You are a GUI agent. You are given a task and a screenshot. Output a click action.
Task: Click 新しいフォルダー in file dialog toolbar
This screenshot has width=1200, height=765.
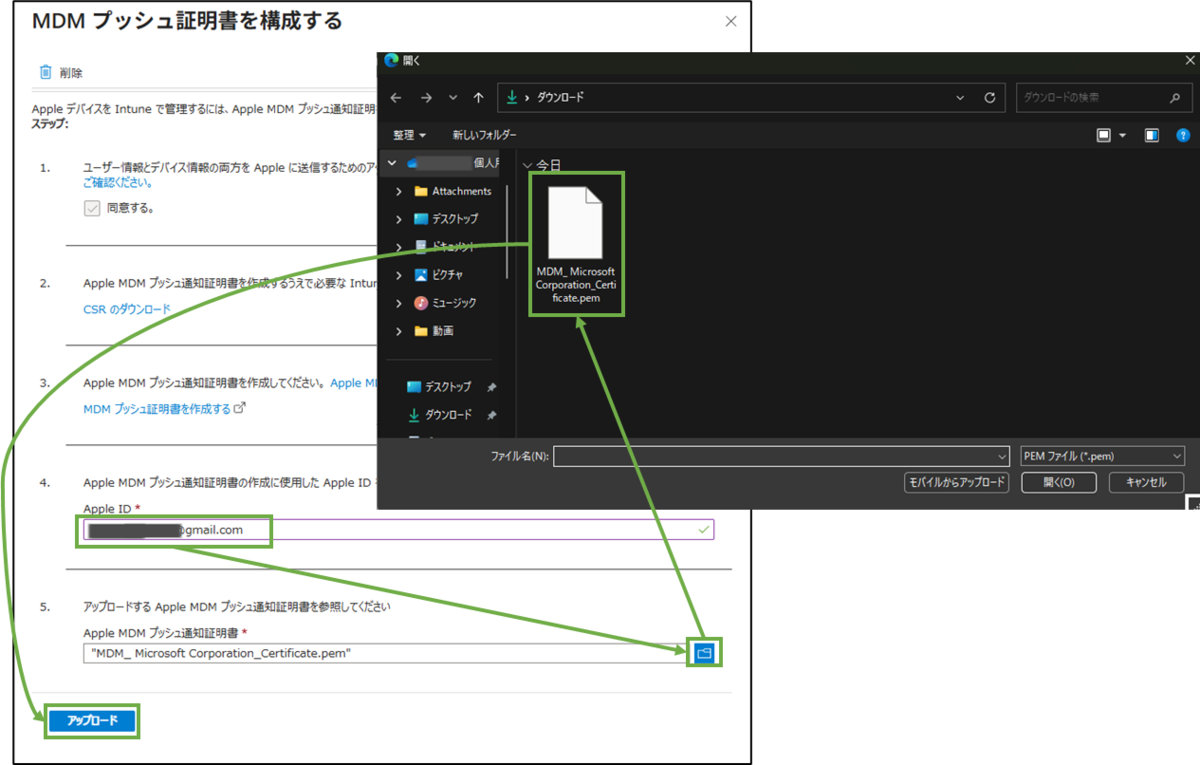[x=484, y=135]
